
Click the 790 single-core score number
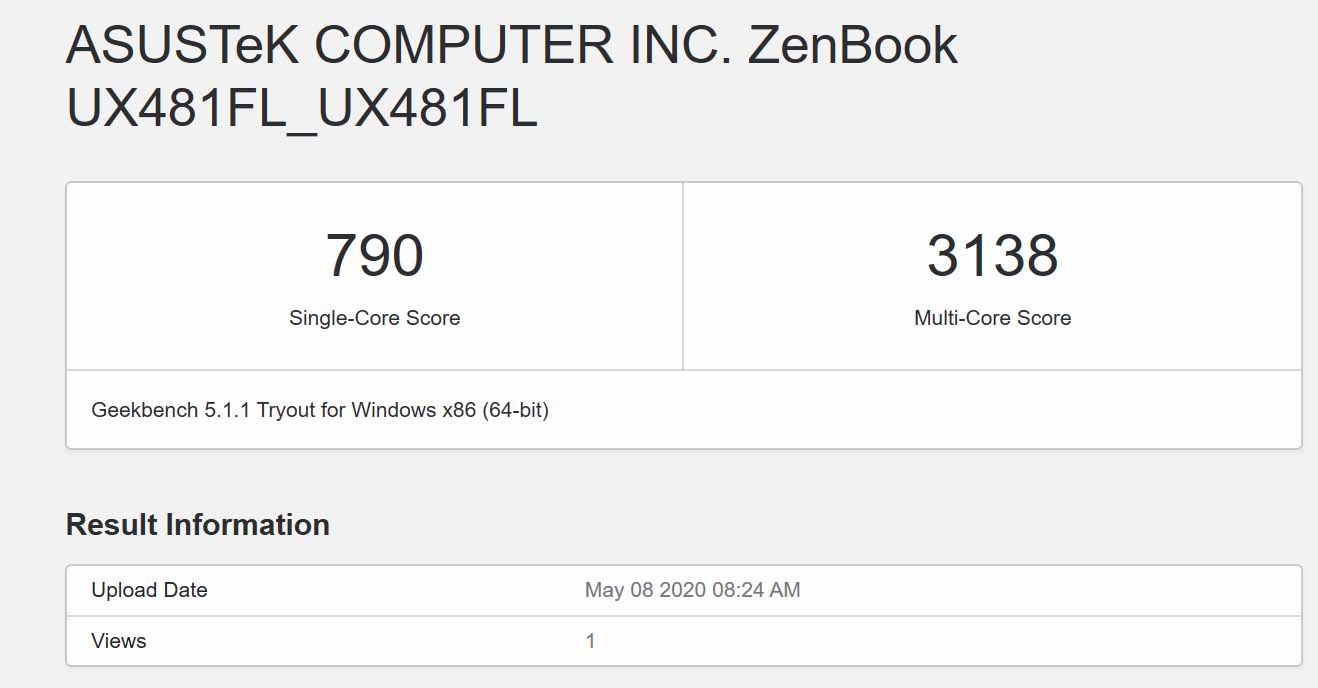pyautogui.click(x=375, y=256)
